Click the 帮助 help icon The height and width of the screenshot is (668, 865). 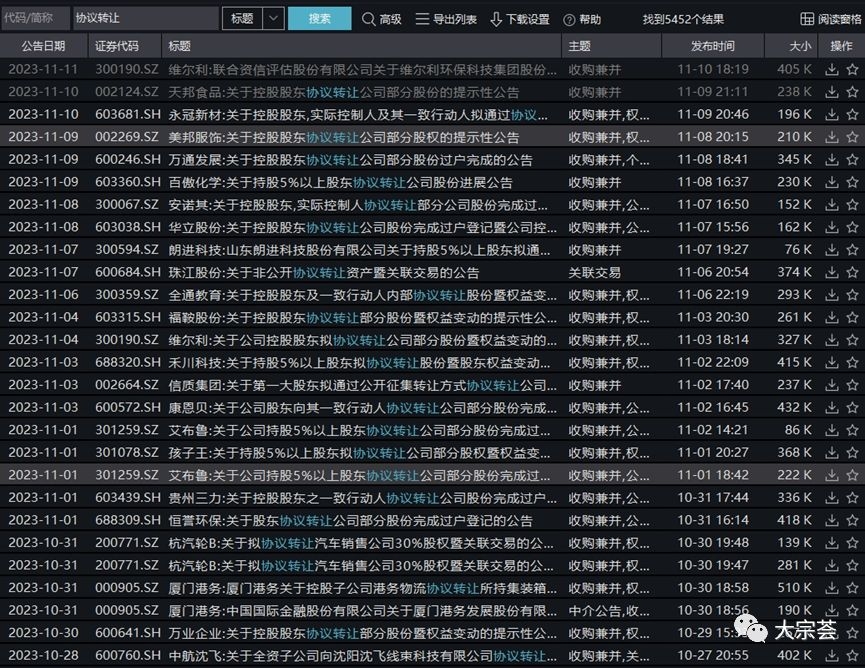569,18
